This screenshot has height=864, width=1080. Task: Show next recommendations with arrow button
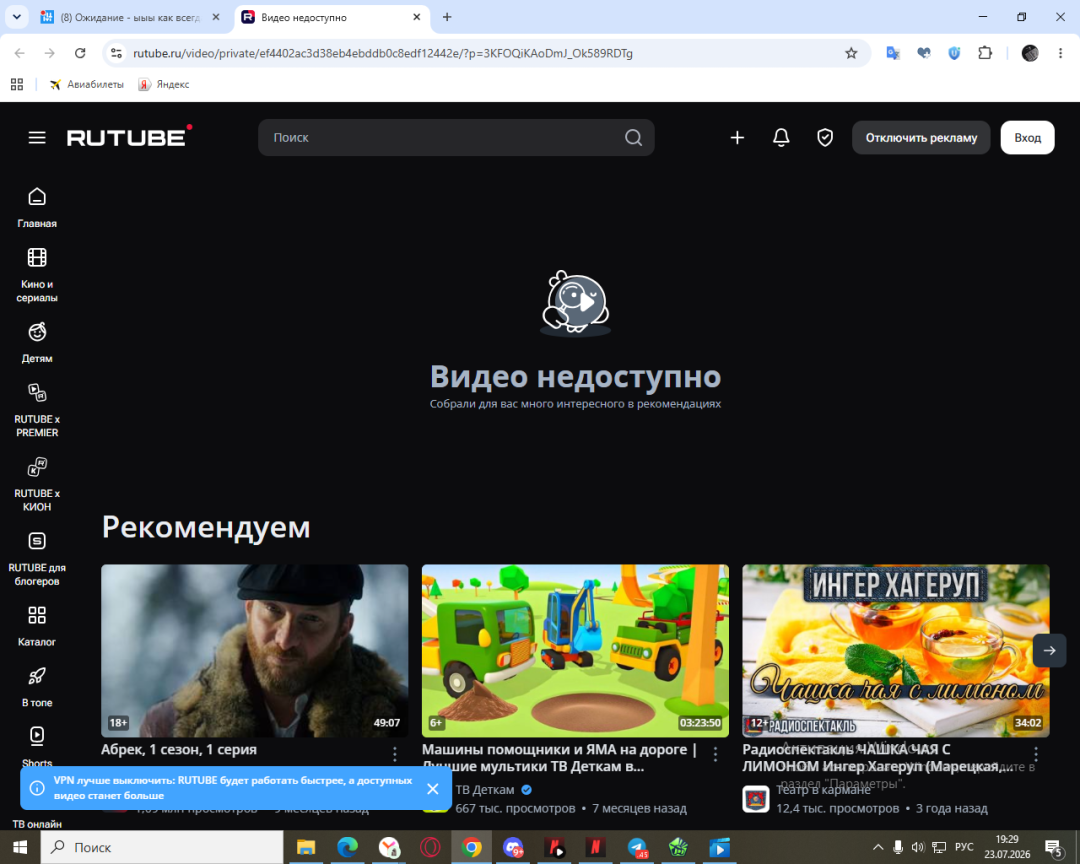click(1049, 650)
